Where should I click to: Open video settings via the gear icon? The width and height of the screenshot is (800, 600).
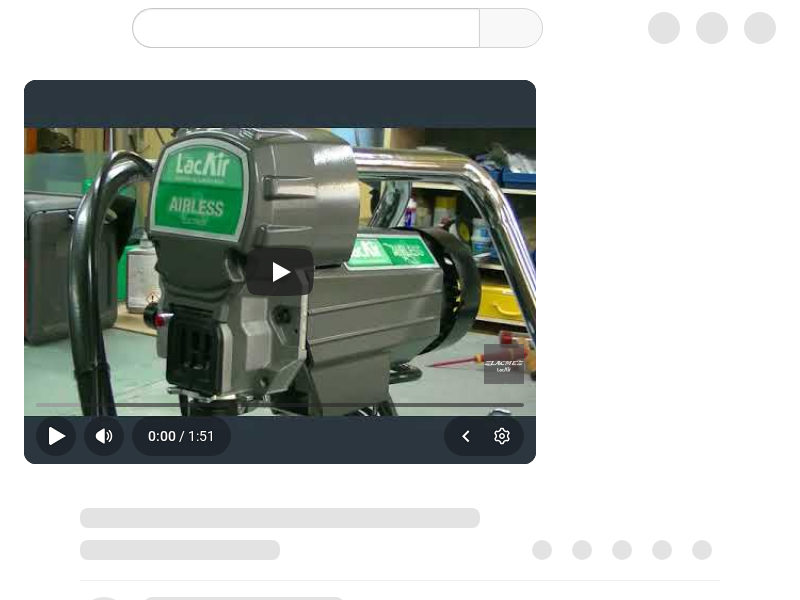(502, 436)
